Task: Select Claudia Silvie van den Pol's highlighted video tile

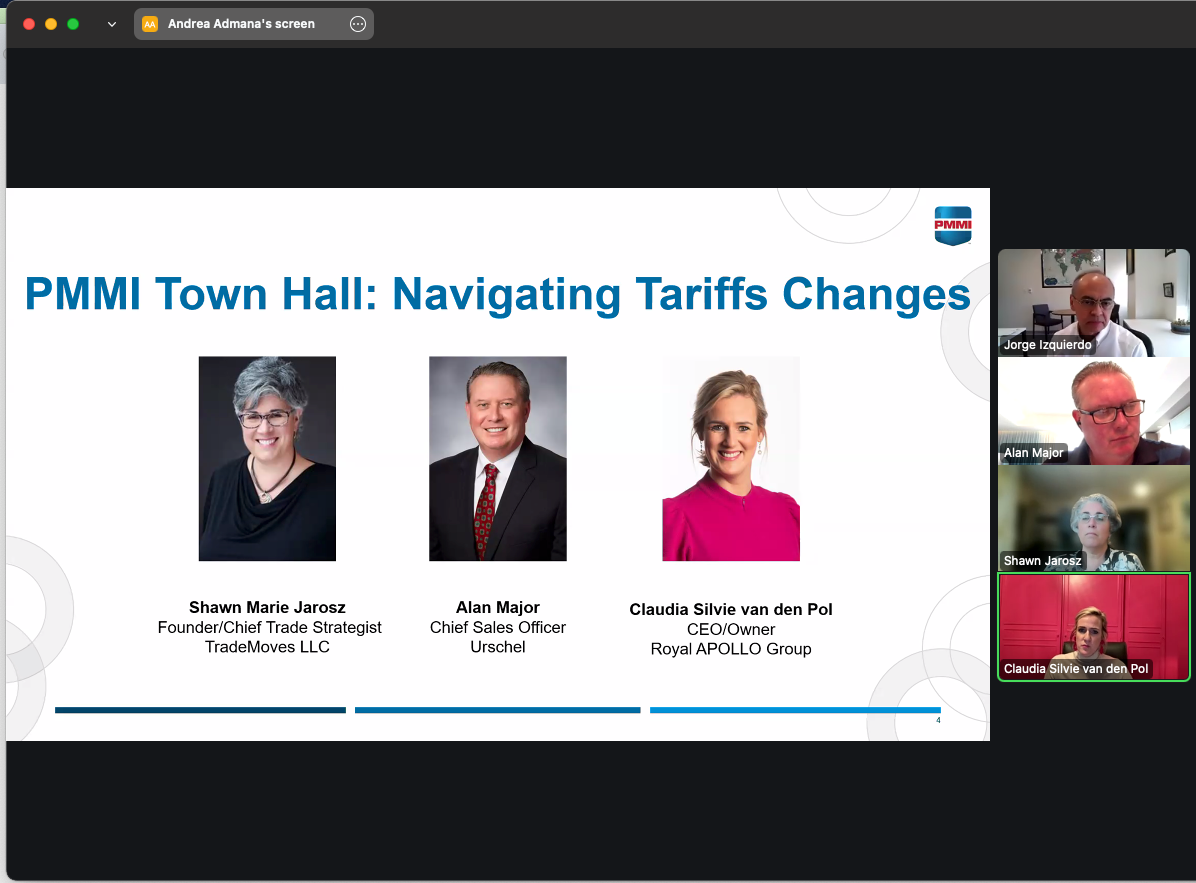Action: click(1093, 627)
